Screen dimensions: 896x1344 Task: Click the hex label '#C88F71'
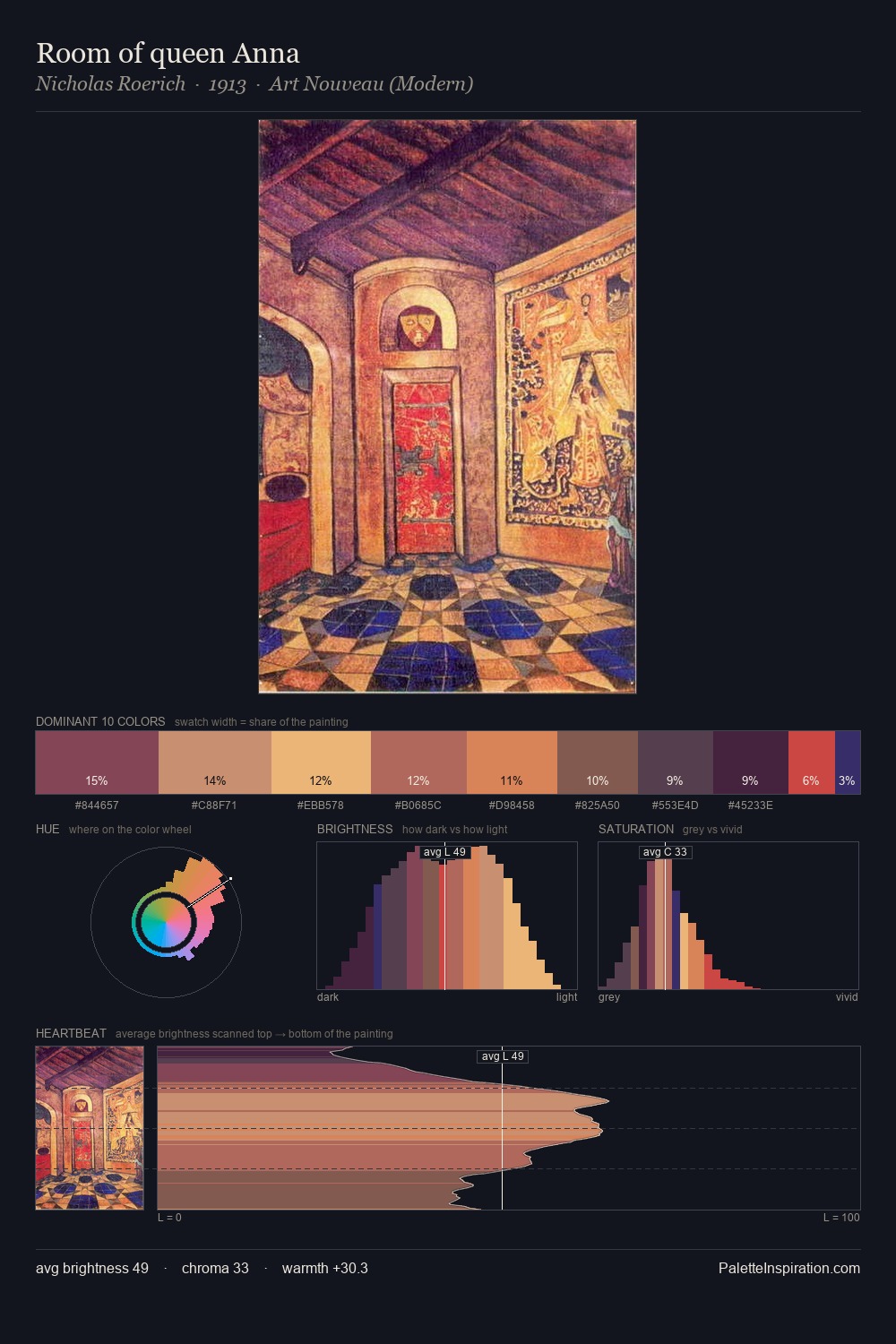point(214,806)
